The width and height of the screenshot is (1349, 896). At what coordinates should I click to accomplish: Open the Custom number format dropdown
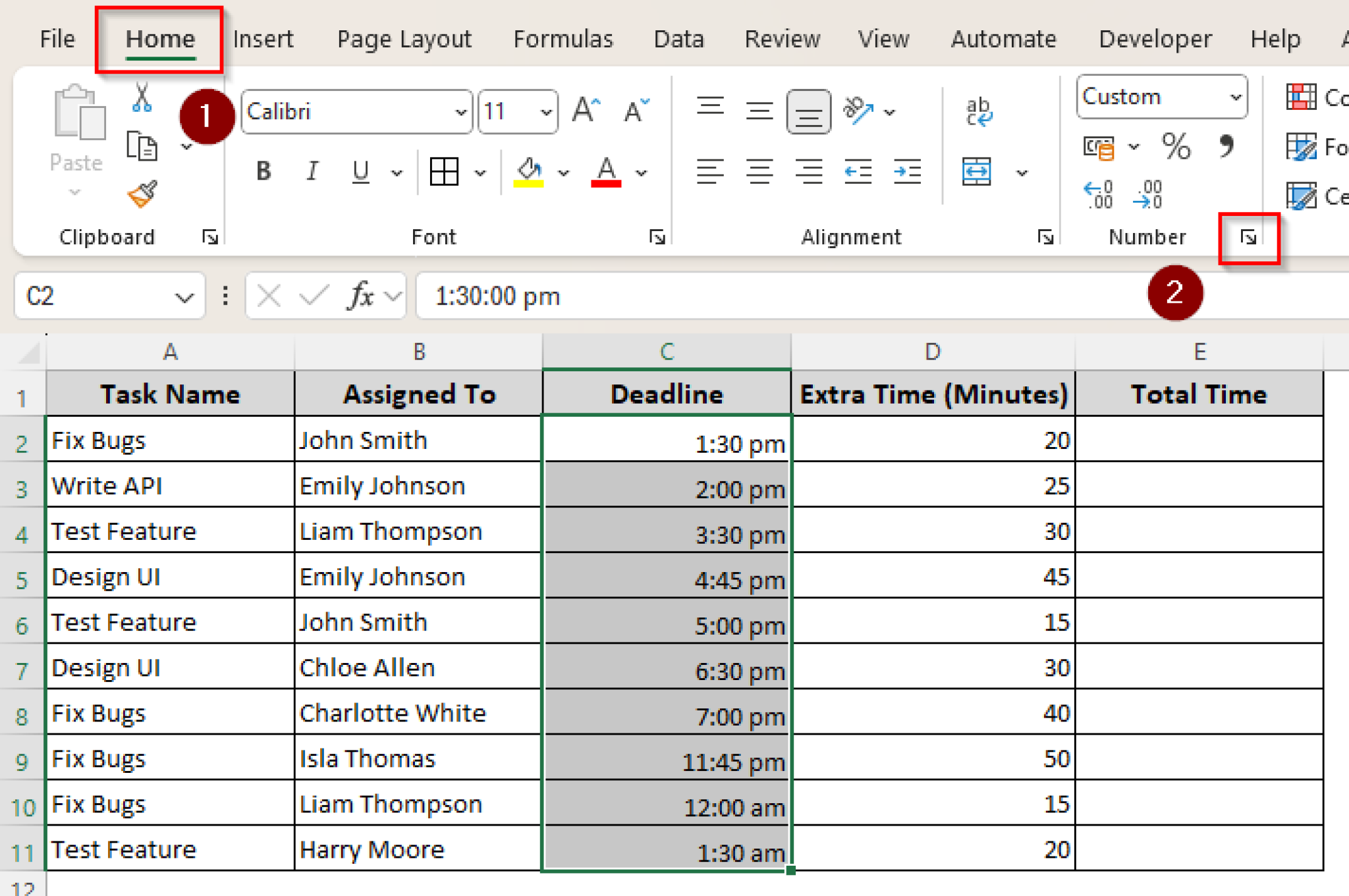1236,97
